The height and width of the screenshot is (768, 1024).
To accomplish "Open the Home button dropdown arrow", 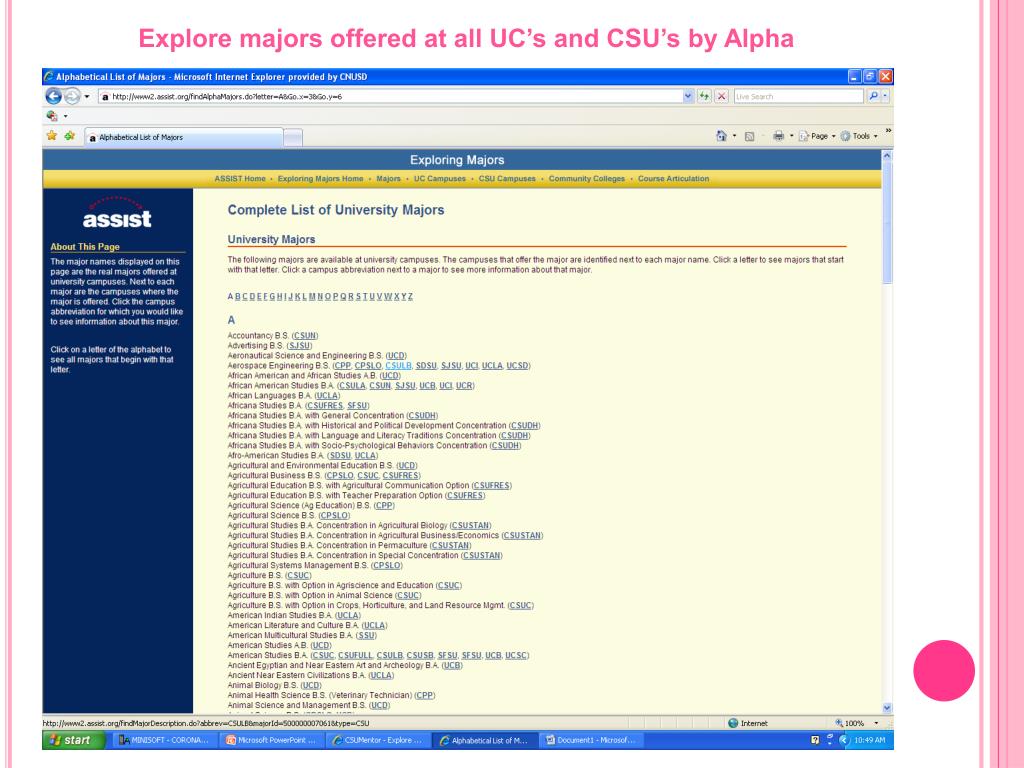I will (734, 136).
